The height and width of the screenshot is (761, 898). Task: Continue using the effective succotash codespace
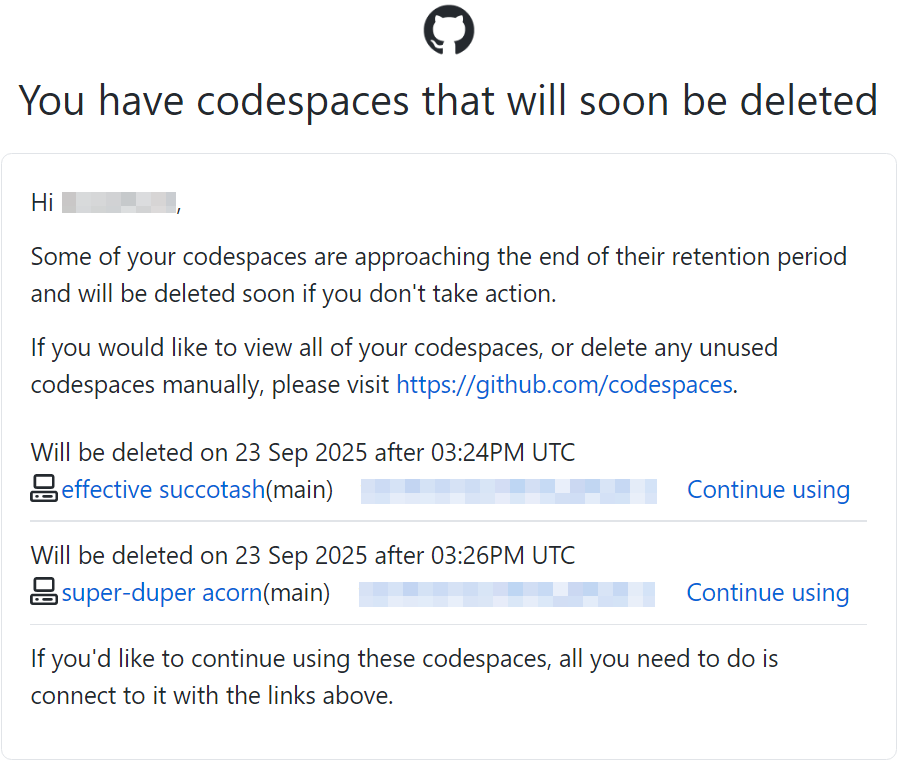(768, 490)
